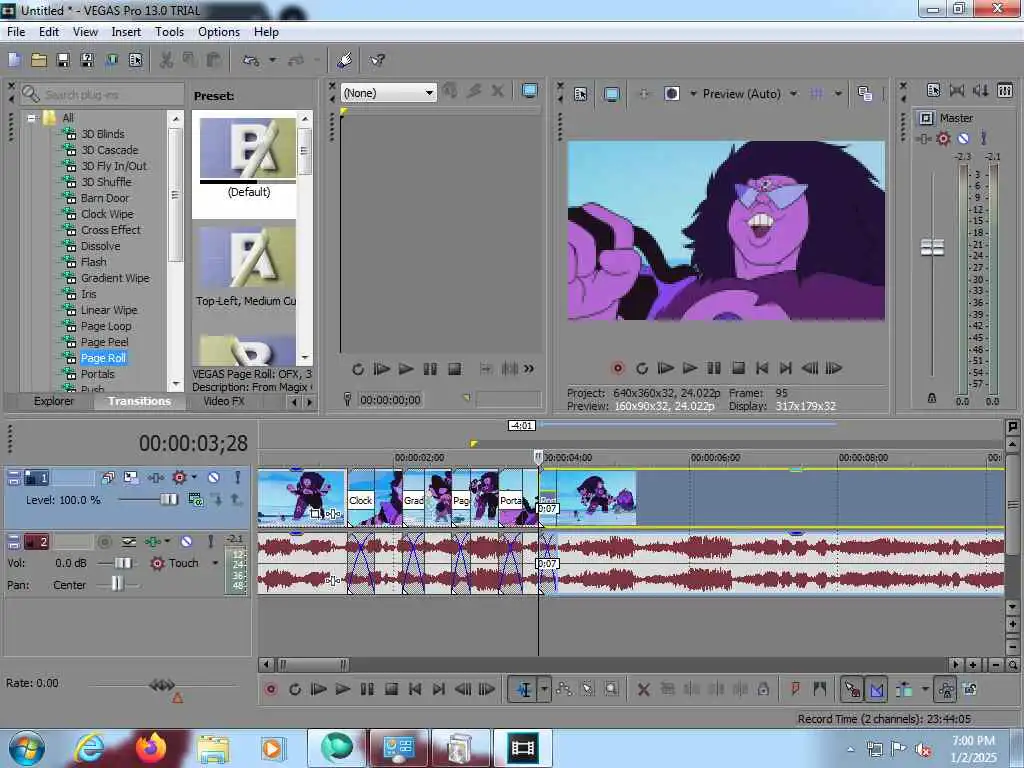Create a new project from the toolbar

[x=14, y=60]
